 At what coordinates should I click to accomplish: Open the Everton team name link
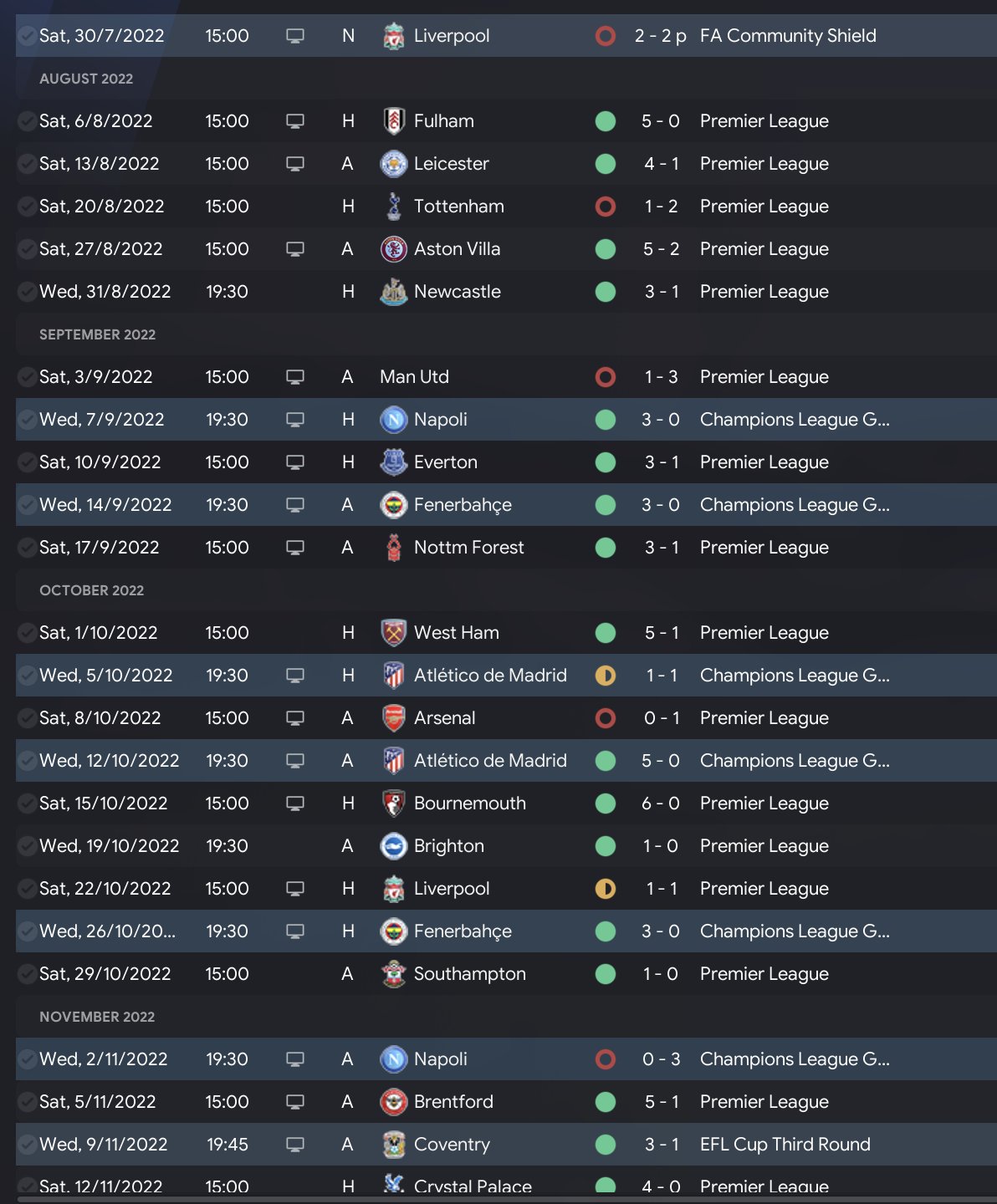(x=445, y=462)
